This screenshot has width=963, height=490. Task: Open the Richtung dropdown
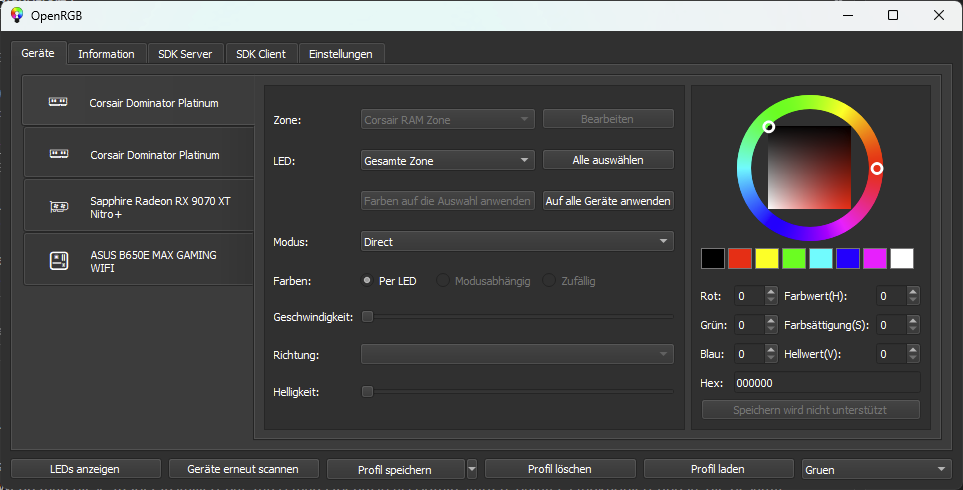(517, 354)
